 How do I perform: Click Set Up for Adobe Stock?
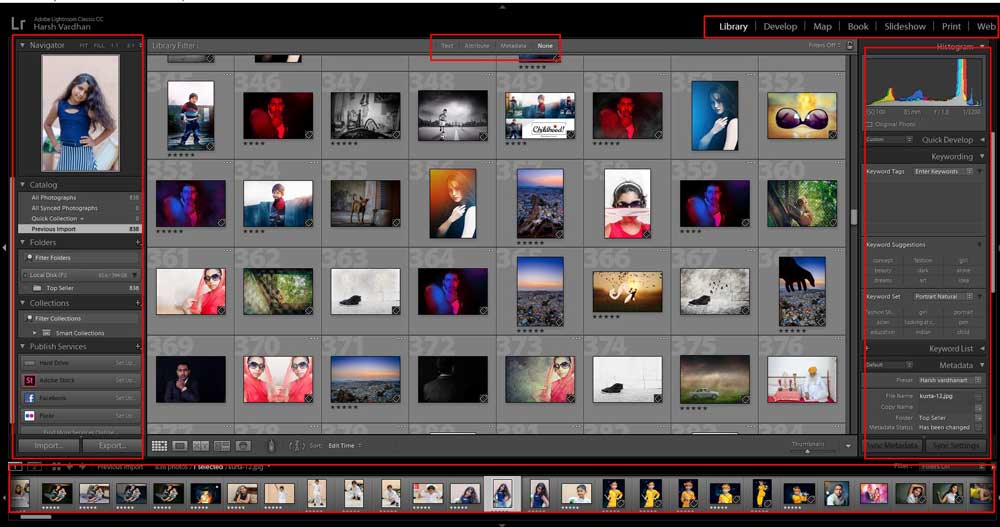tap(124, 380)
